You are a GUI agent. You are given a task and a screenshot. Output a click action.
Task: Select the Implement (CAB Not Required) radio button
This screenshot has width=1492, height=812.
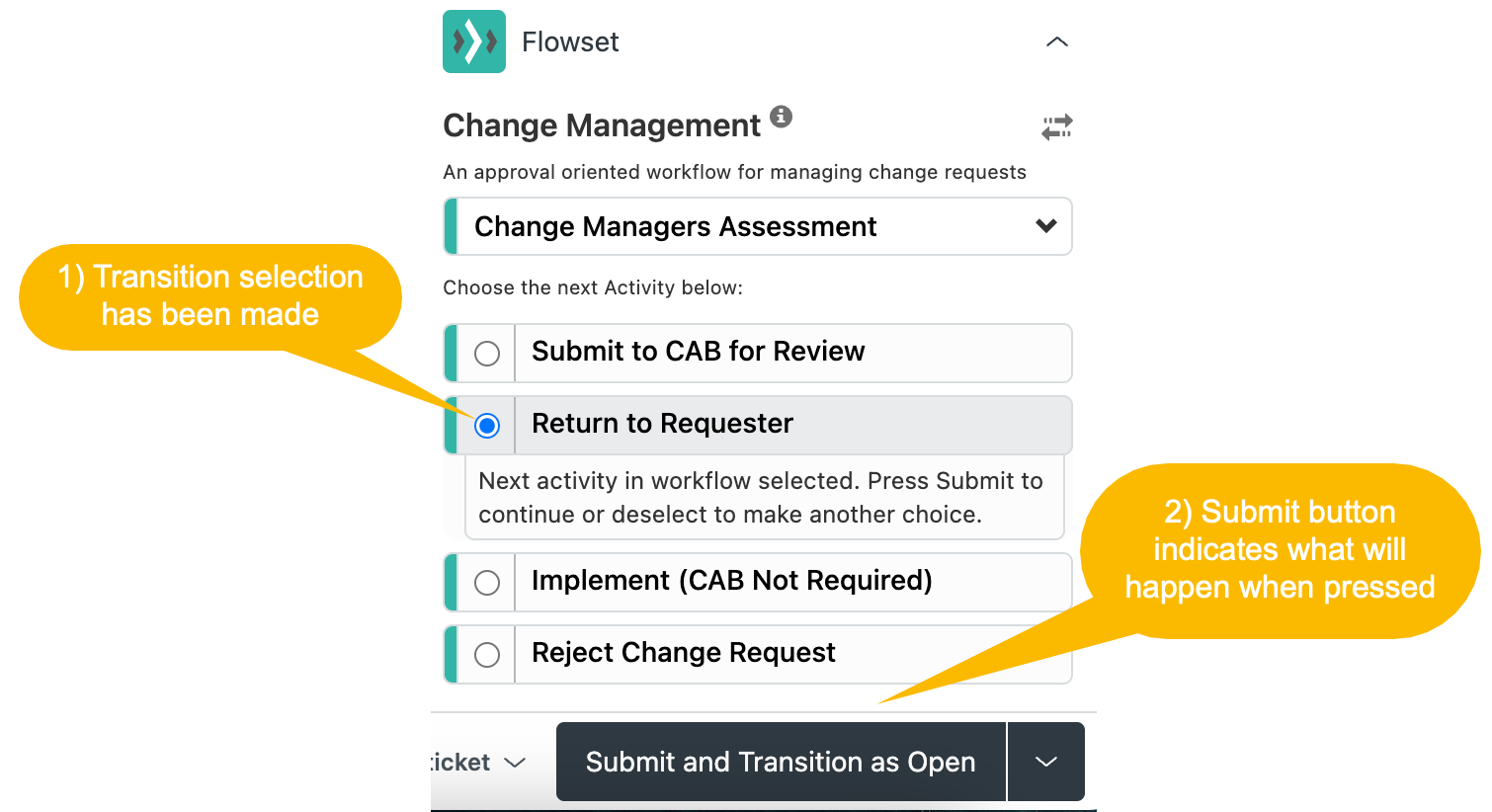pyautogui.click(x=487, y=582)
